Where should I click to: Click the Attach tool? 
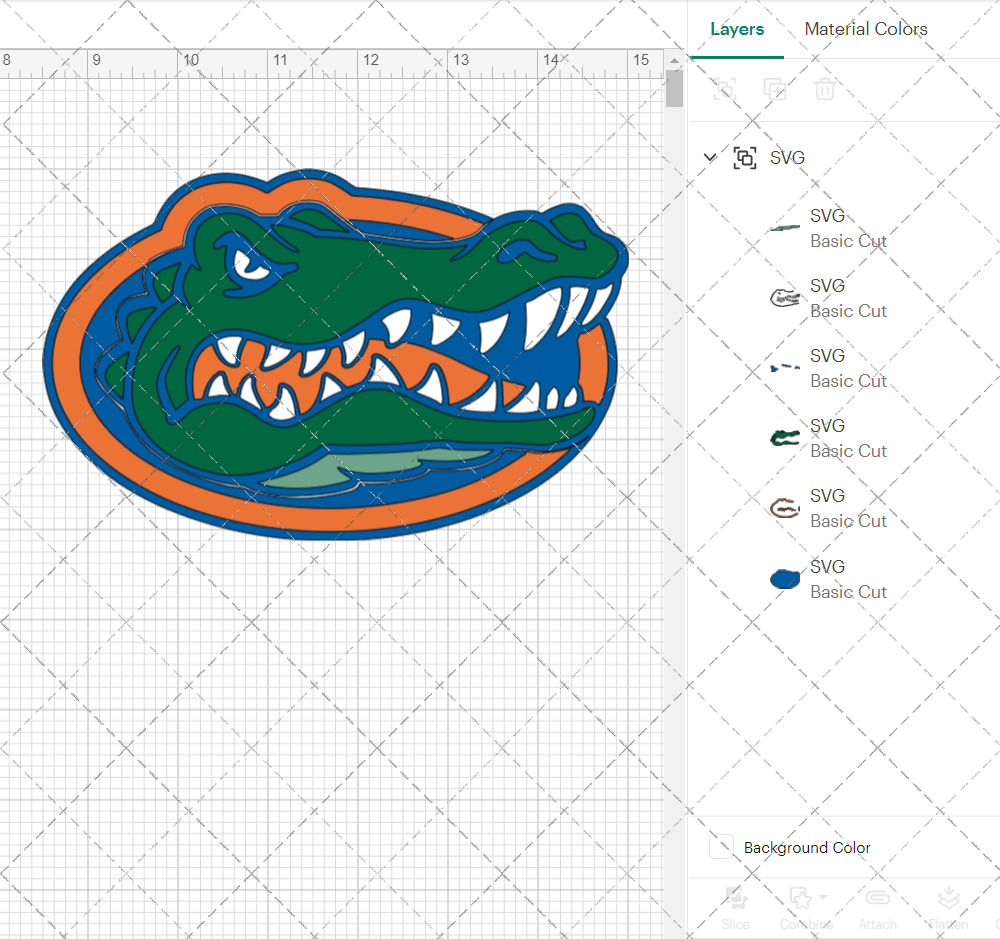[878, 908]
